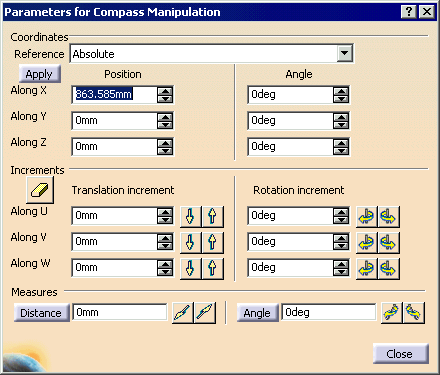440x375 pixels.
Task: Translate positive along V with up arrow
Action: (212, 242)
